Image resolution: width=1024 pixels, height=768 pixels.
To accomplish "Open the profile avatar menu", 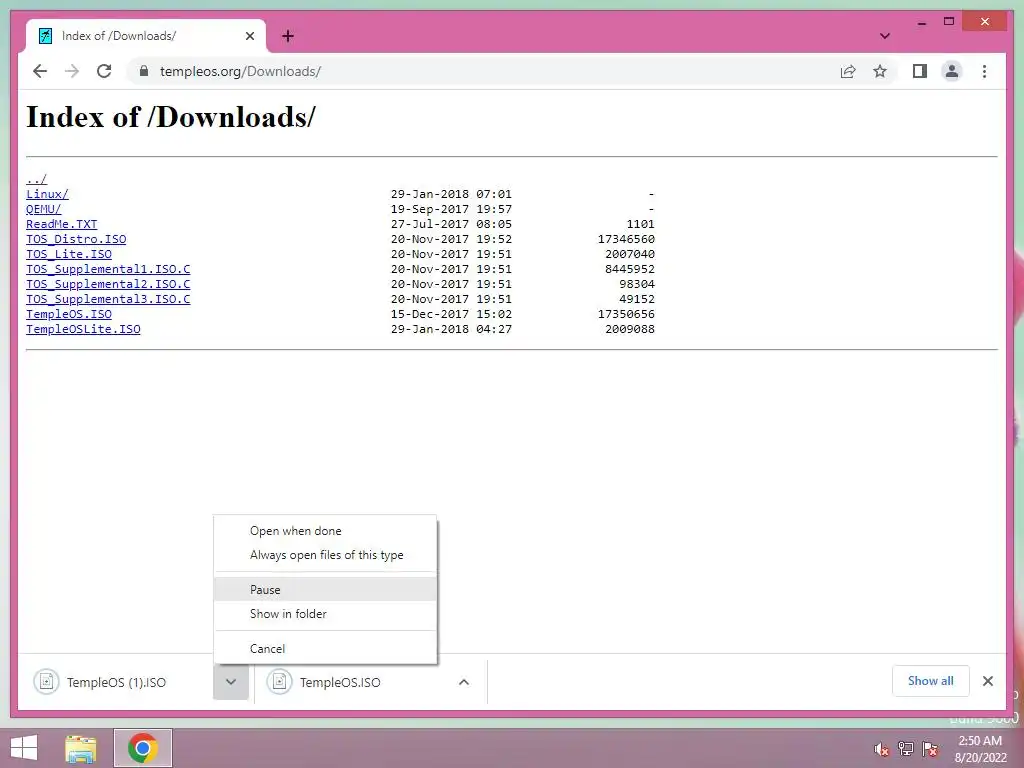I will tap(952, 71).
